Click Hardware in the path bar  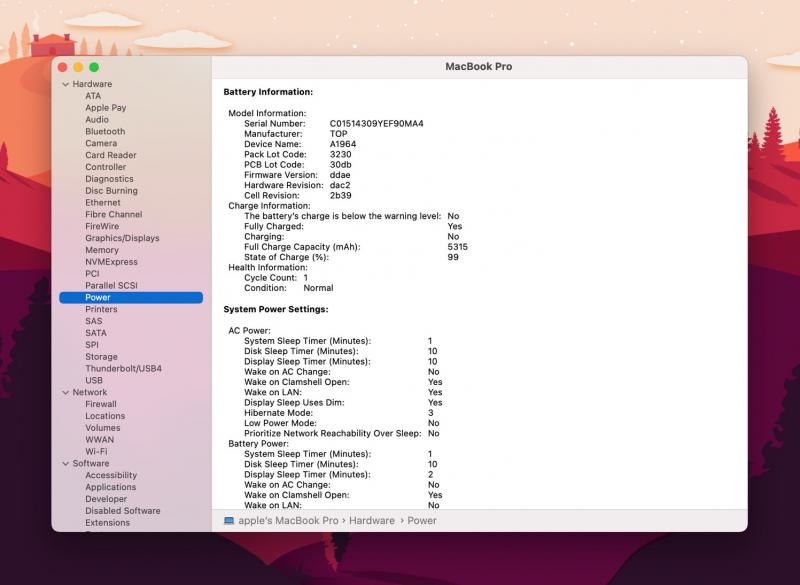point(372,521)
